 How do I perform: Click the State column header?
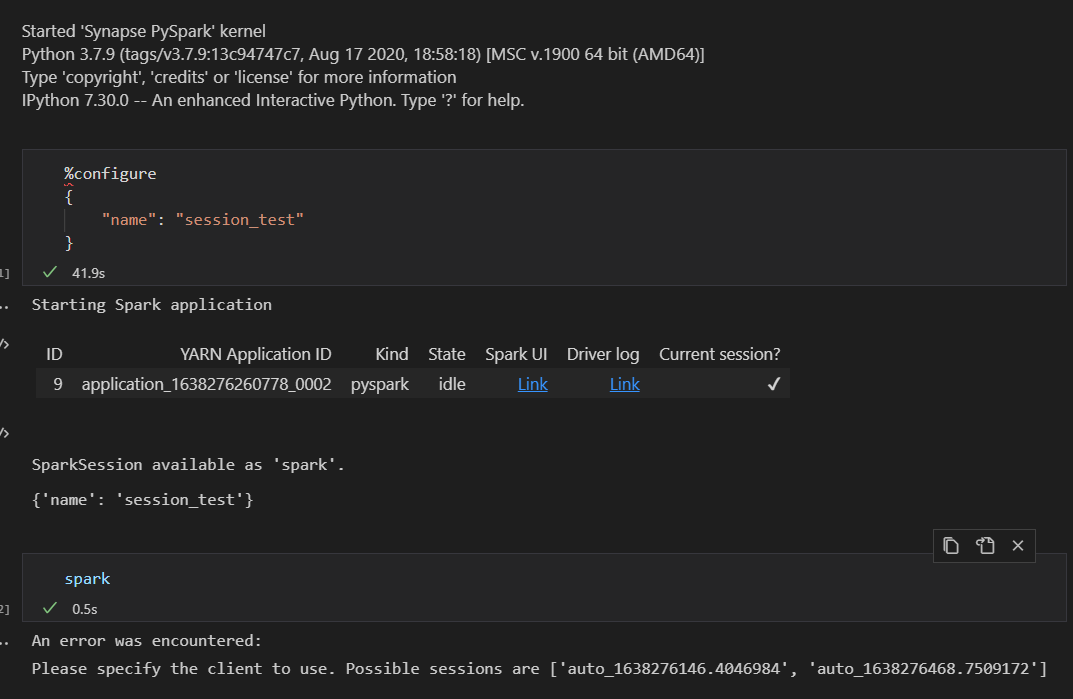(447, 354)
